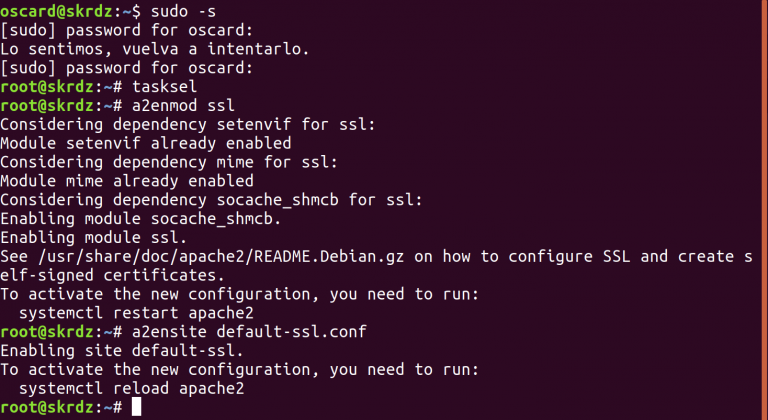Click the 'sudo -s' command text
The image size is (768, 420).
[183, 11]
